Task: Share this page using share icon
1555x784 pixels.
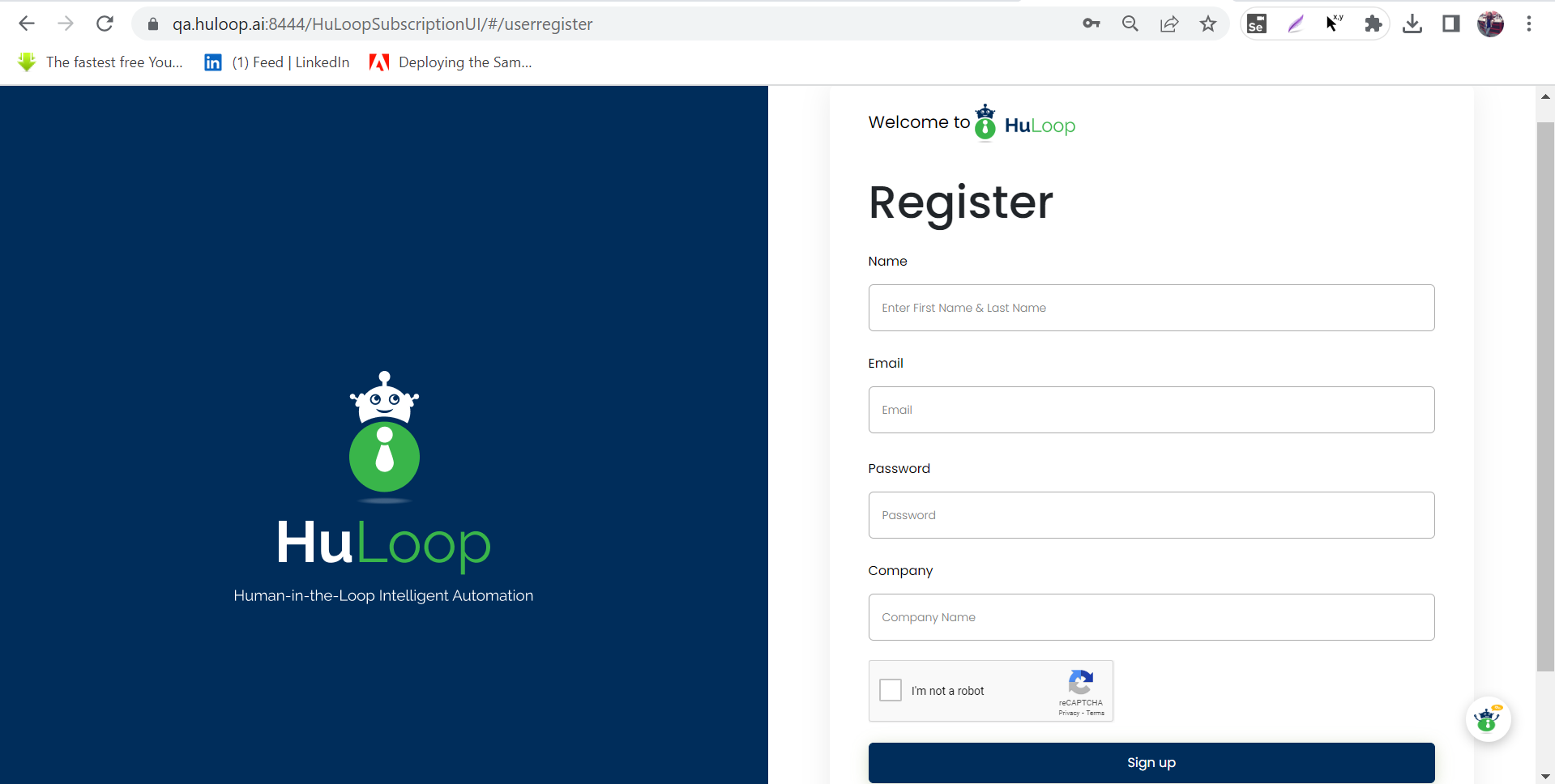Action: (1168, 23)
